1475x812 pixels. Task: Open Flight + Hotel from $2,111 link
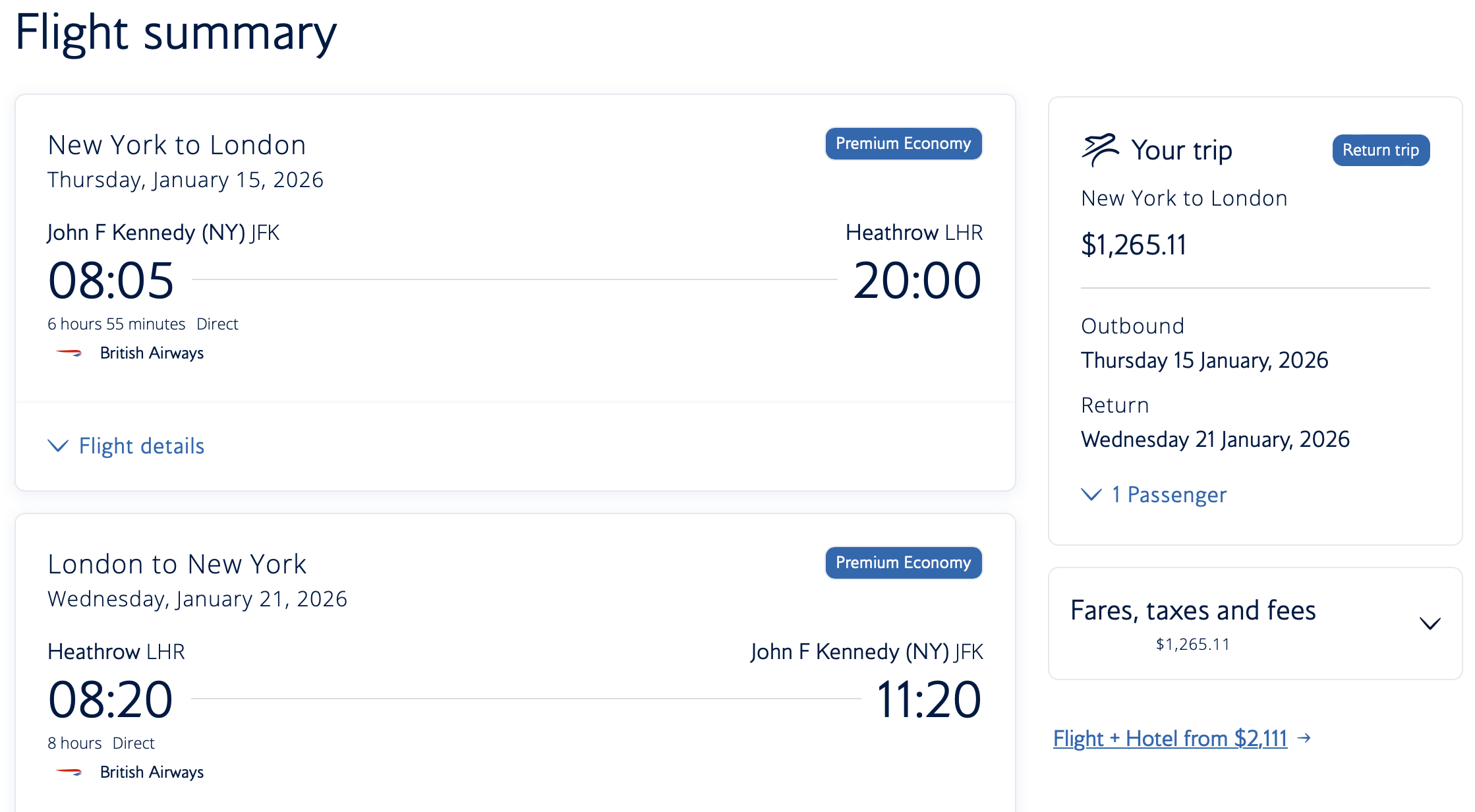1170,738
